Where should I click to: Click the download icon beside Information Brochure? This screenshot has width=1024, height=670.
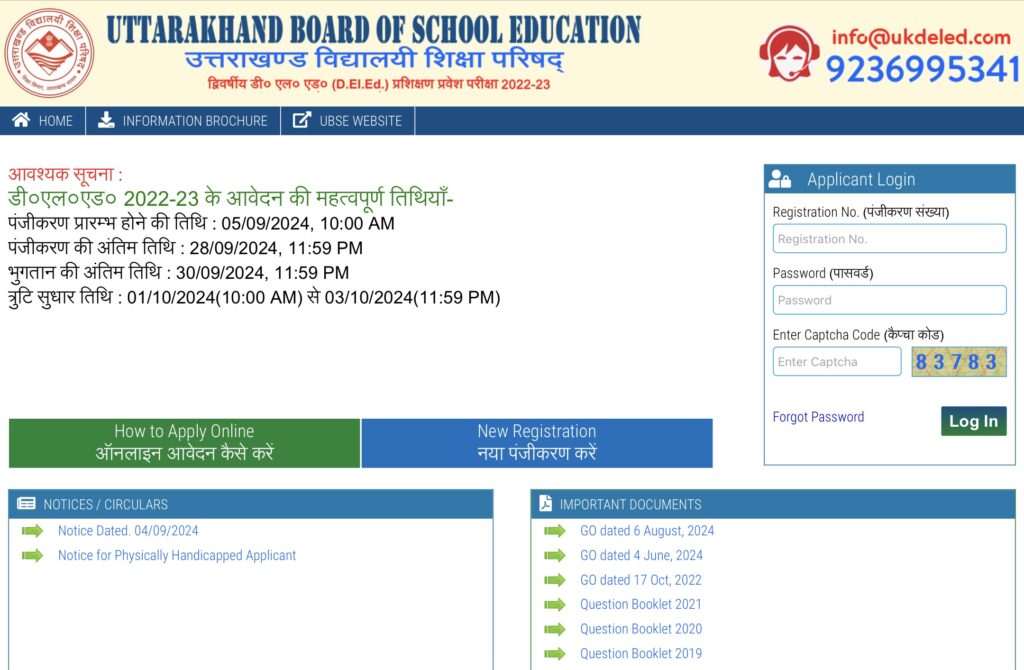pyautogui.click(x=106, y=120)
